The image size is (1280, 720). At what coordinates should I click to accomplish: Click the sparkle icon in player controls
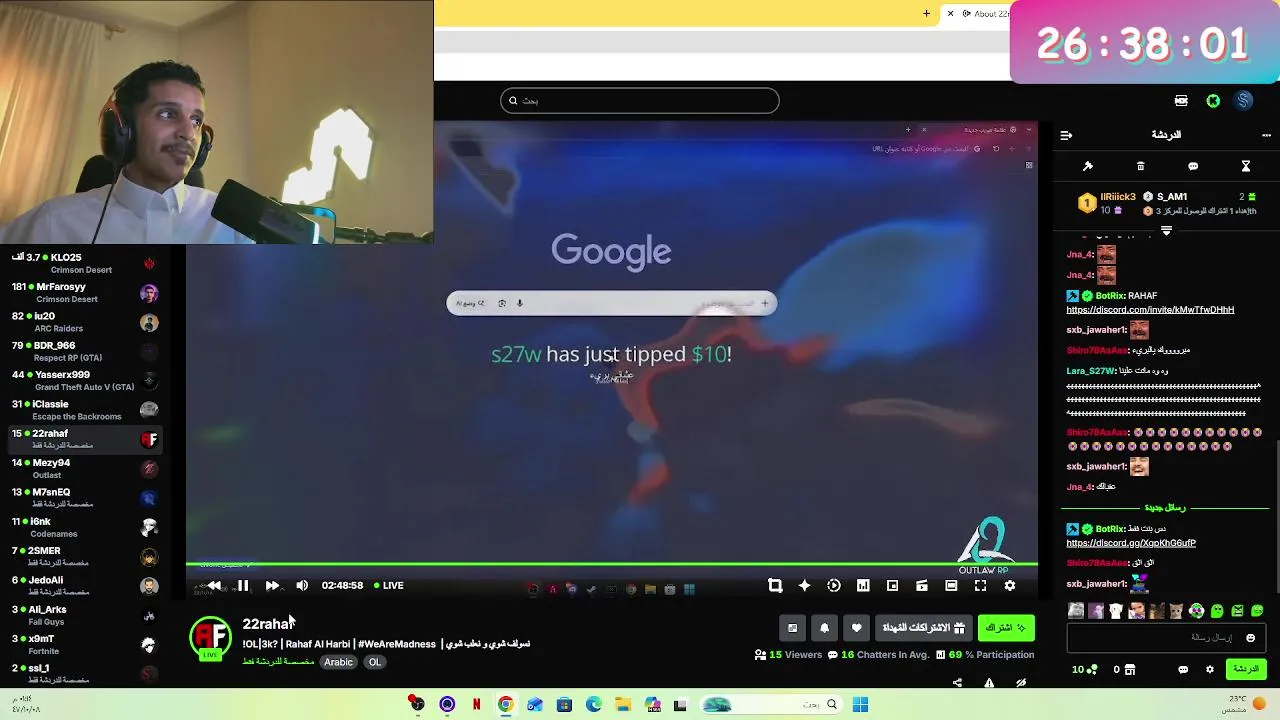point(804,586)
